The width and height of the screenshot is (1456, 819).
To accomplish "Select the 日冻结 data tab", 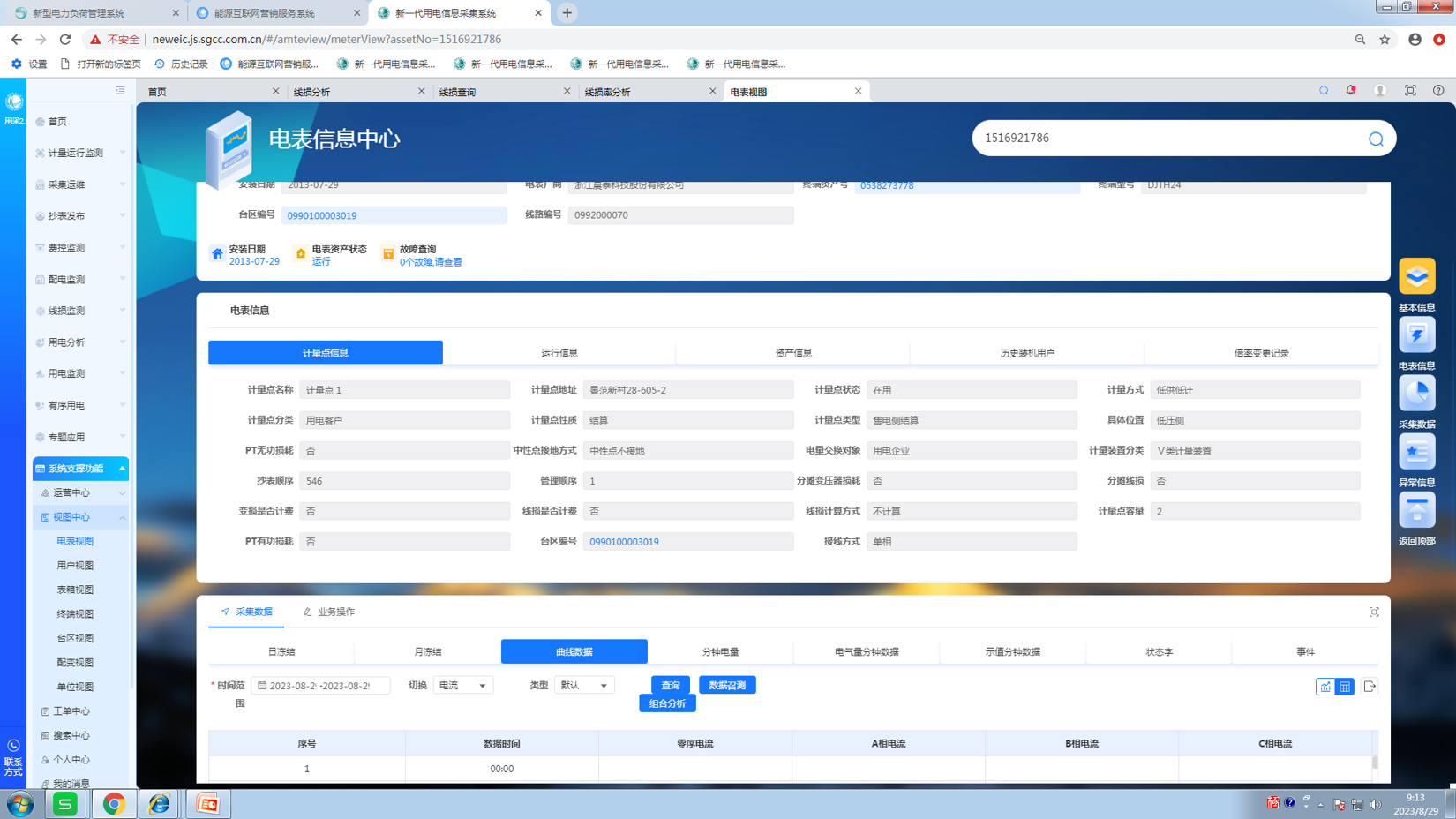I will (281, 652).
